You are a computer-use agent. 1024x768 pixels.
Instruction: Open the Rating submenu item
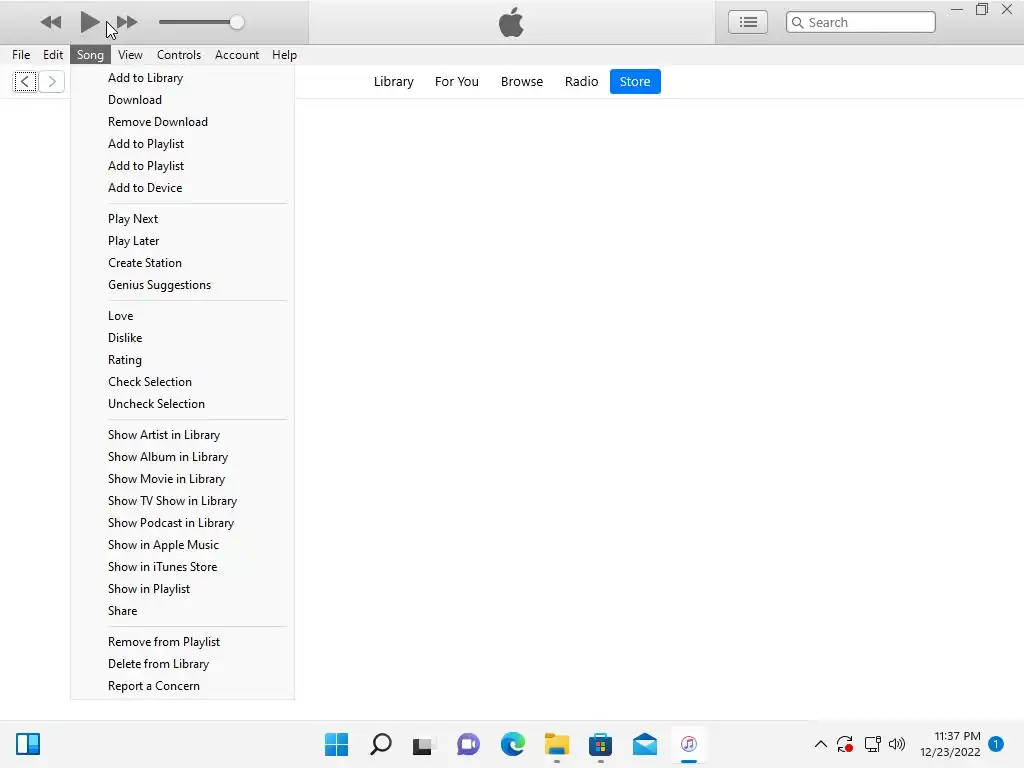point(182,360)
